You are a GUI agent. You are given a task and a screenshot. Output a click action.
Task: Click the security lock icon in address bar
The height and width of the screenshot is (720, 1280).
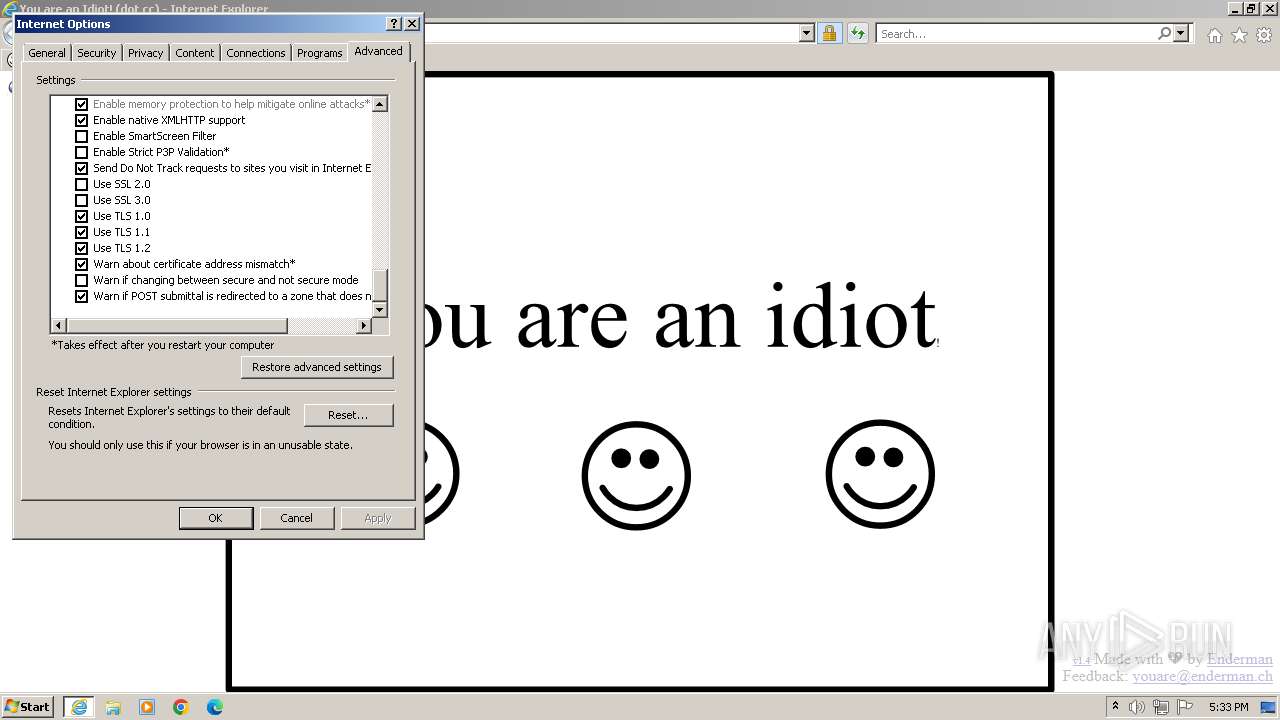(829, 33)
